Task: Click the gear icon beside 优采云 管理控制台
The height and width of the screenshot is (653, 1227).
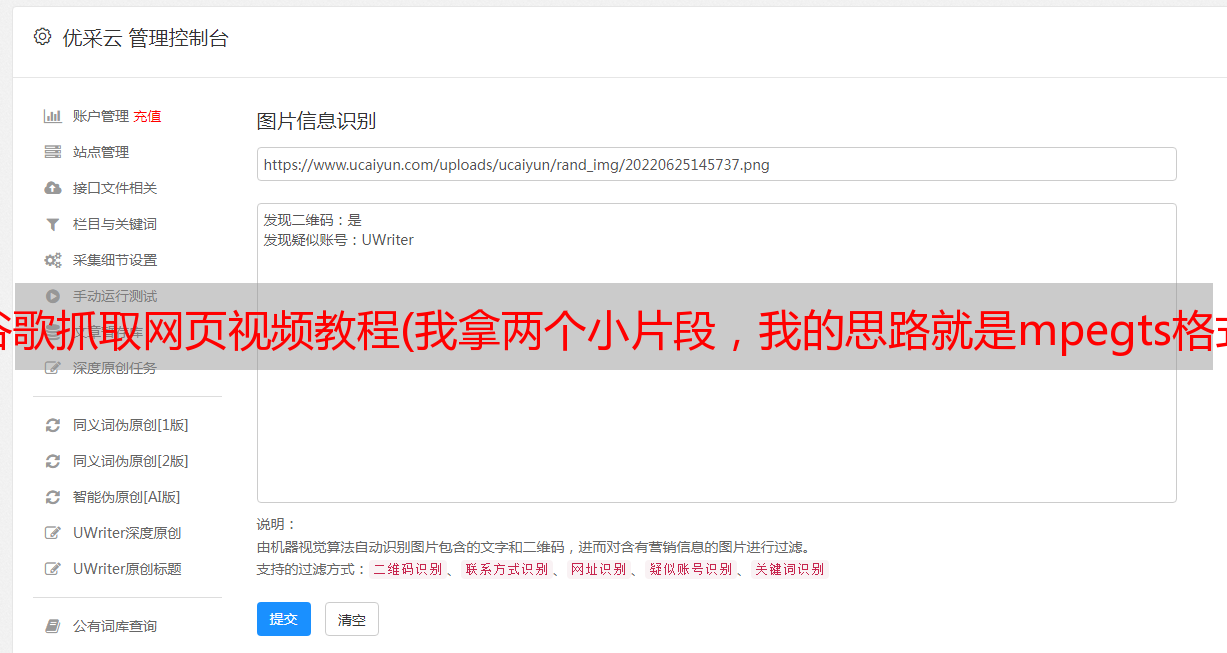Action: point(42,37)
